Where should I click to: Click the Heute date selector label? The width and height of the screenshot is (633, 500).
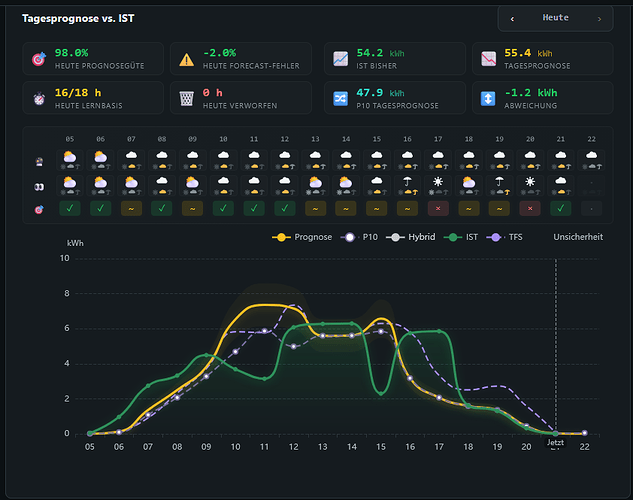[x=555, y=18]
